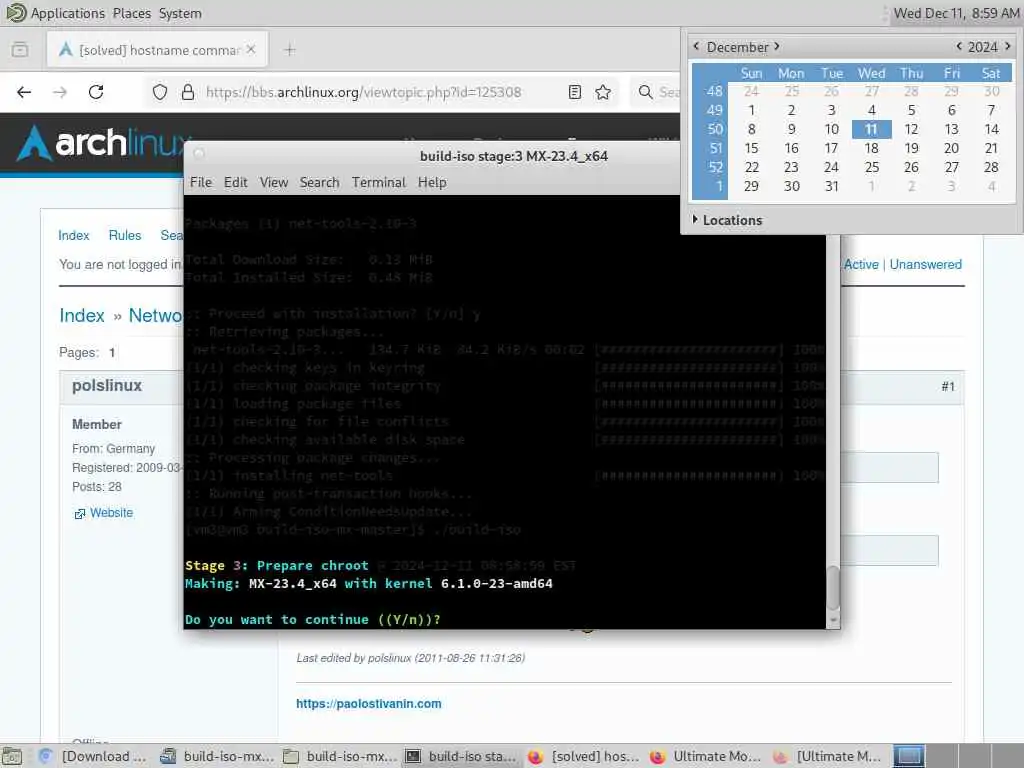Go back with the browser back arrow
Screen dimensions: 1024x768
coord(24,92)
